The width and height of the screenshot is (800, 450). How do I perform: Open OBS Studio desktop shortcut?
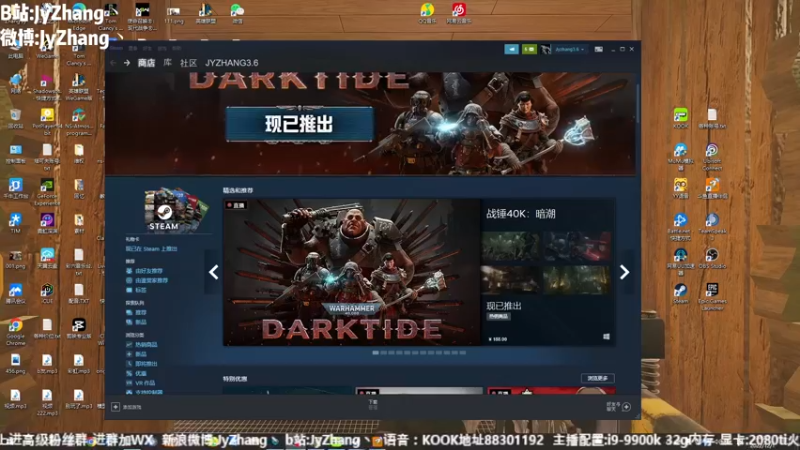712,258
